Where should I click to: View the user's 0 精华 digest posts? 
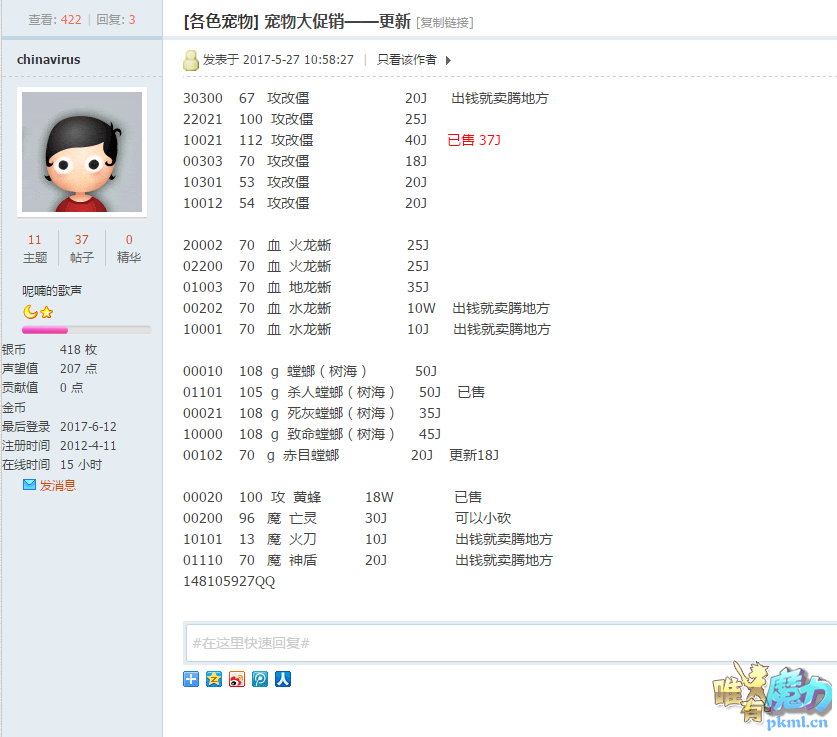tap(129, 248)
